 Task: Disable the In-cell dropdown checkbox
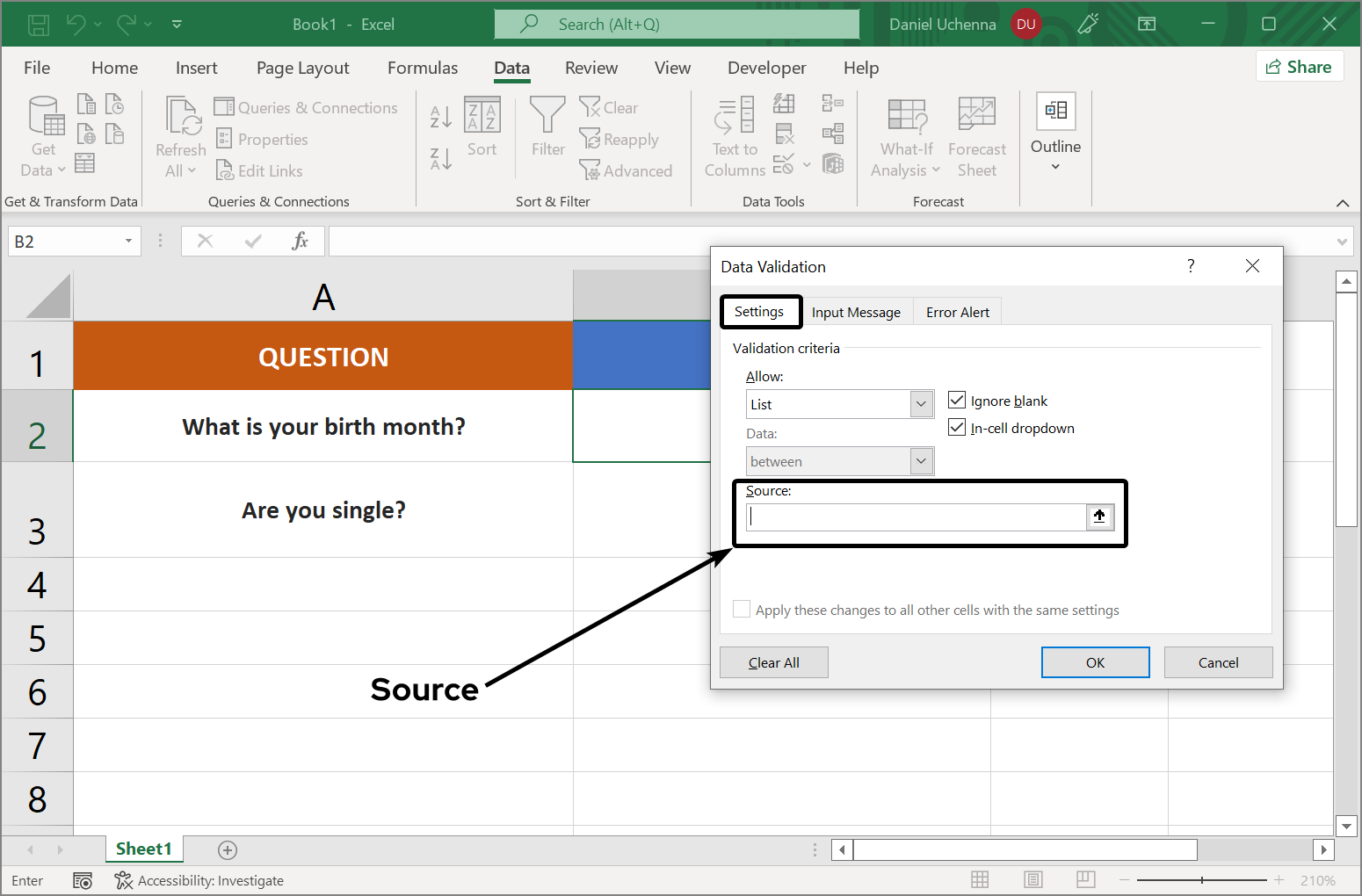point(956,427)
